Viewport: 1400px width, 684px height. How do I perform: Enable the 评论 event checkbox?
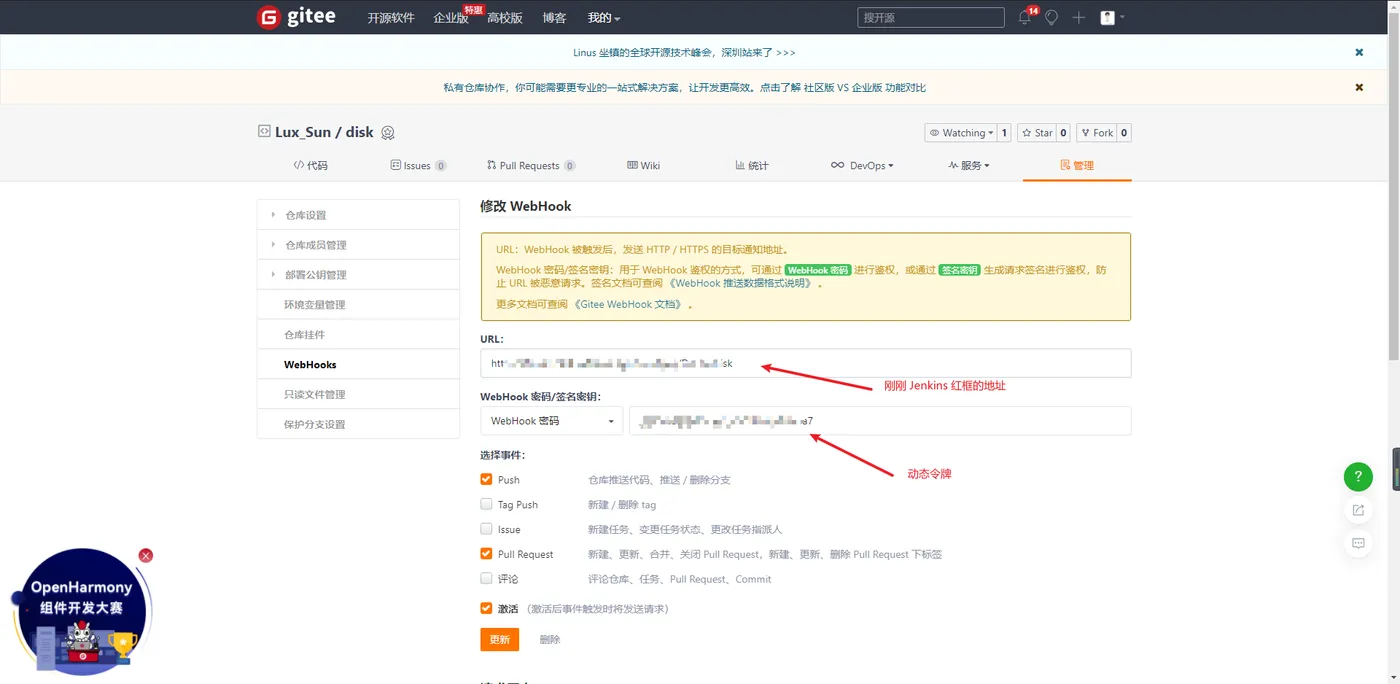pos(486,578)
